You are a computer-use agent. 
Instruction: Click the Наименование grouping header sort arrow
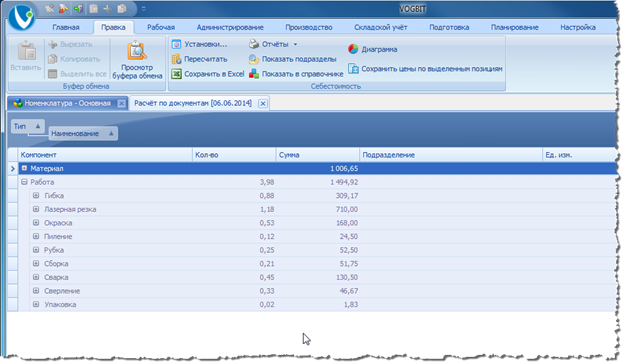[x=111, y=134]
